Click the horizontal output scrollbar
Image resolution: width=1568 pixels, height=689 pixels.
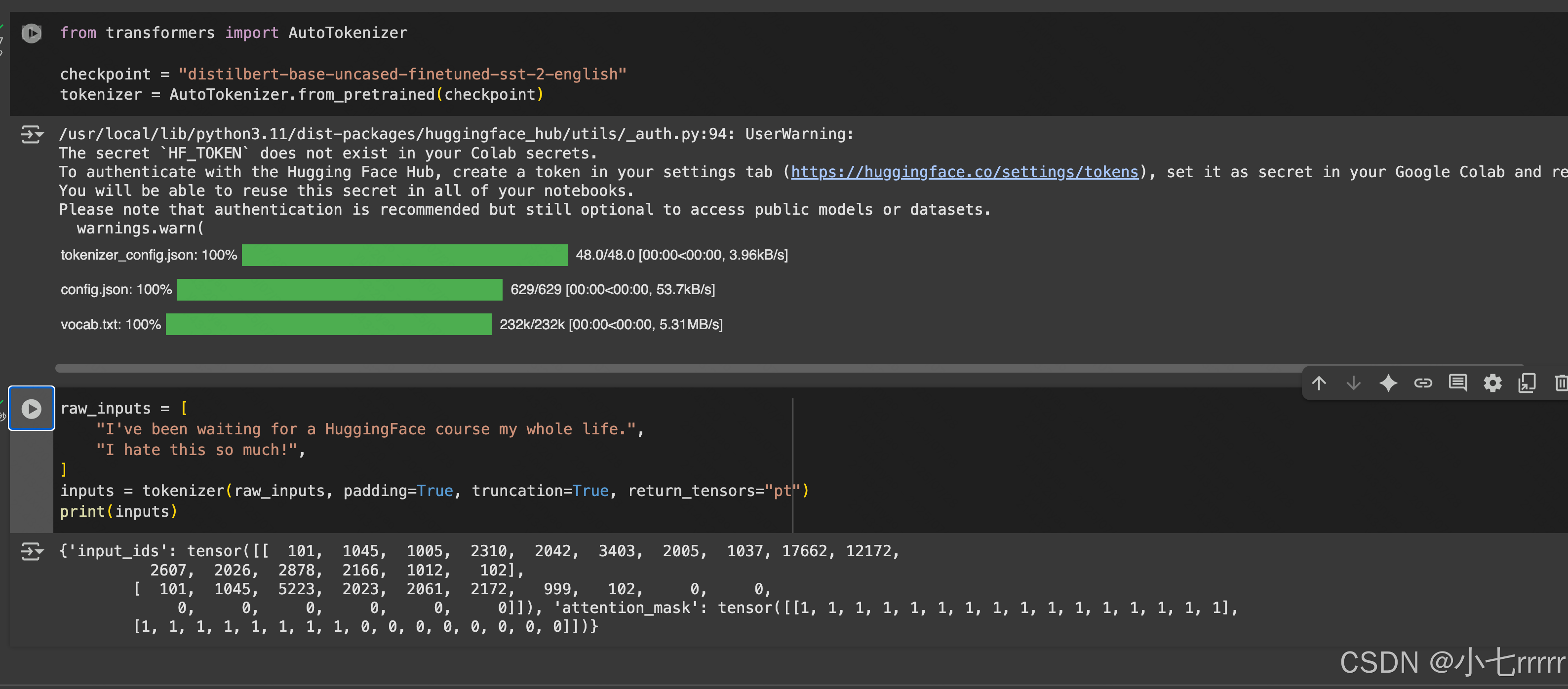coord(789,368)
